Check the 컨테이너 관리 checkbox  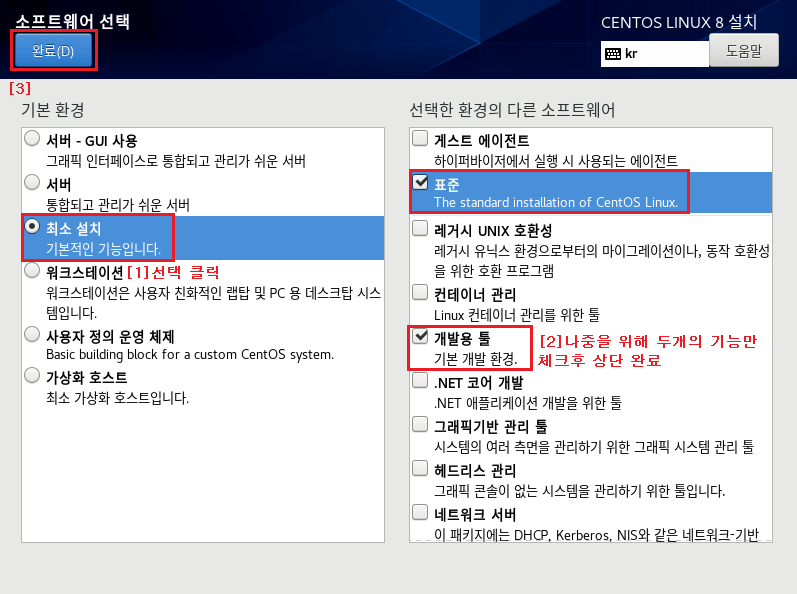click(420, 292)
